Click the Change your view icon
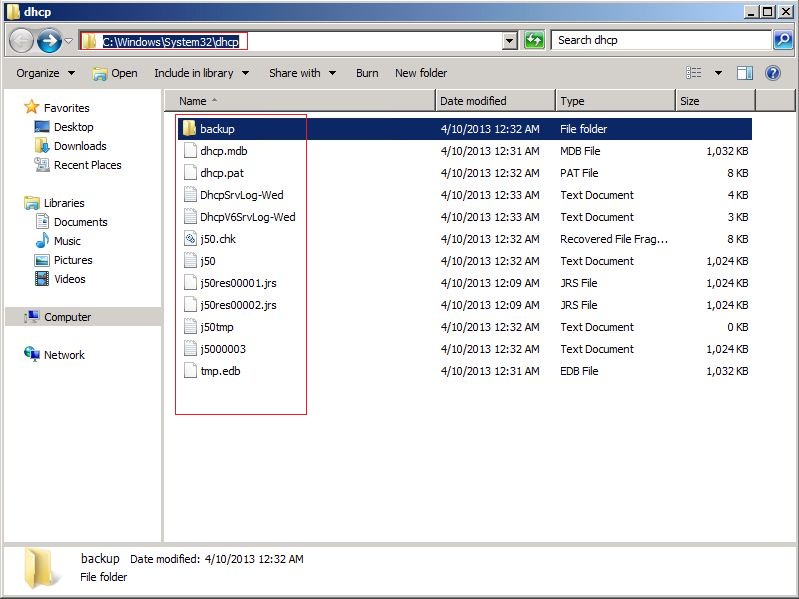Viewport: 799px width, 599px height. click(694, 73)
